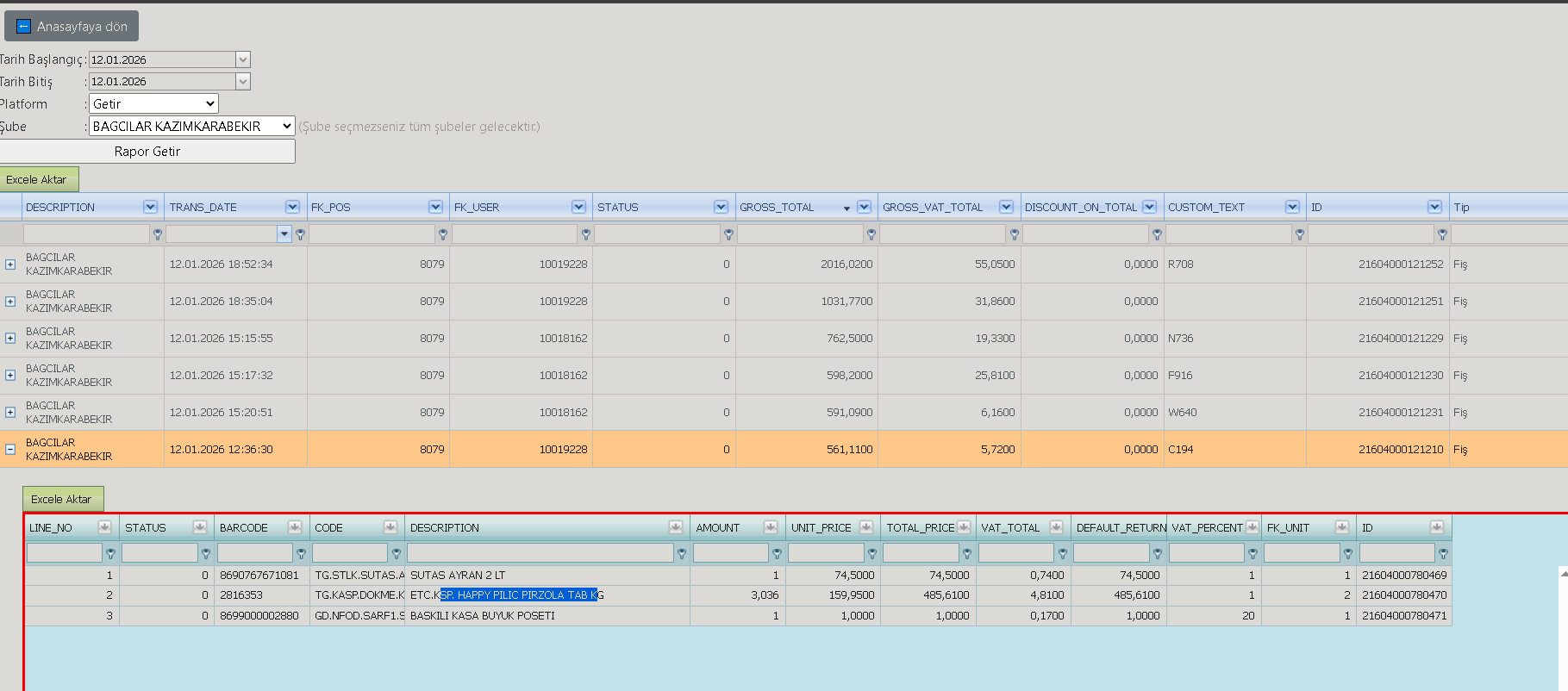The image size is (1568, 691).
Task: Click the filter icon under DESCRIPTION column
Action: [x=157, y=234]
